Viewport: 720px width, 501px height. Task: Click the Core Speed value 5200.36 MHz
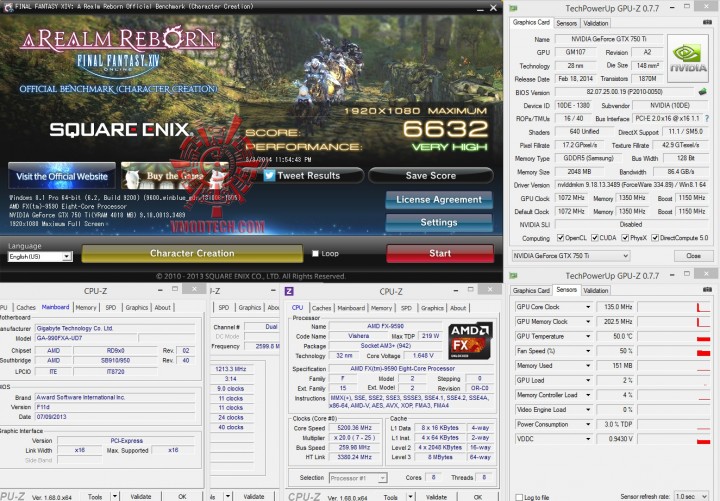(355, 428)
